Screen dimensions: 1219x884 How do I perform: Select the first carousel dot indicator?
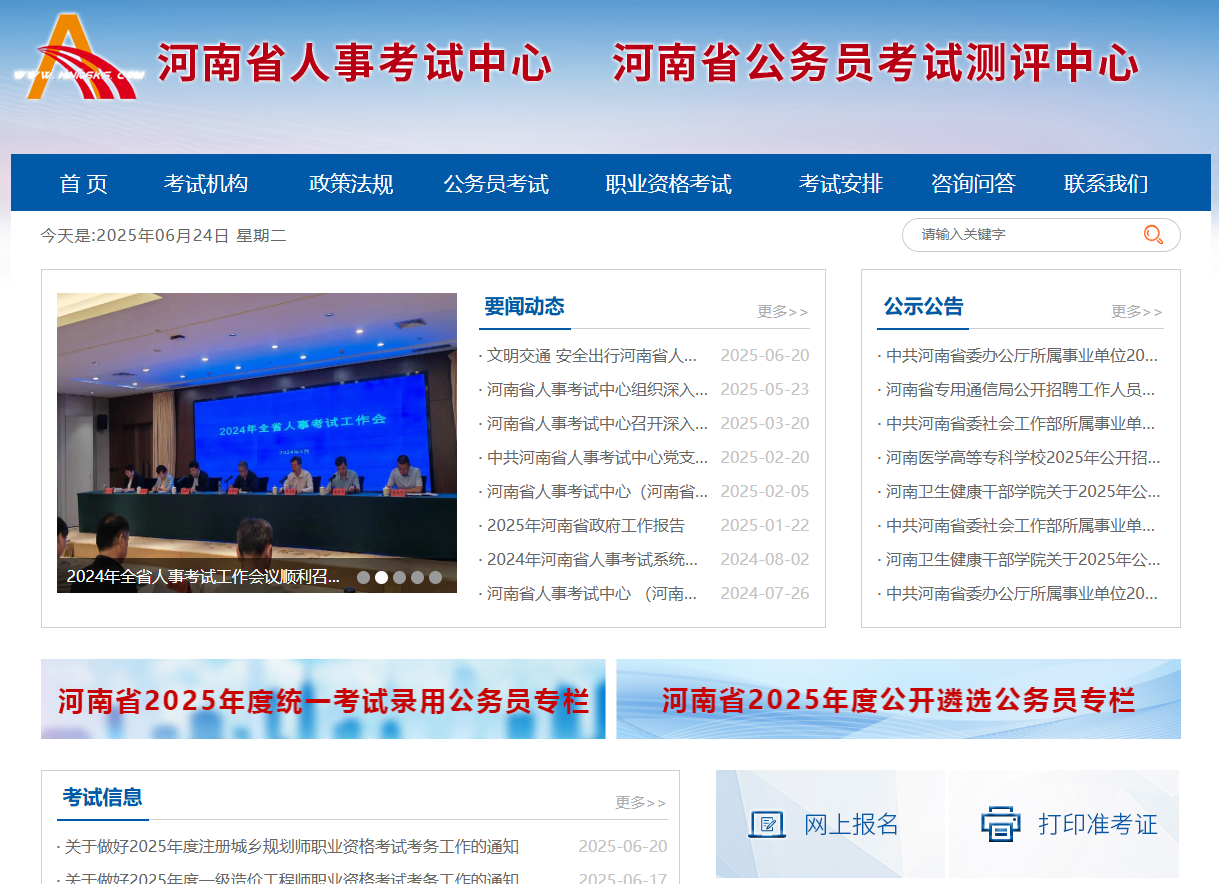363,577
